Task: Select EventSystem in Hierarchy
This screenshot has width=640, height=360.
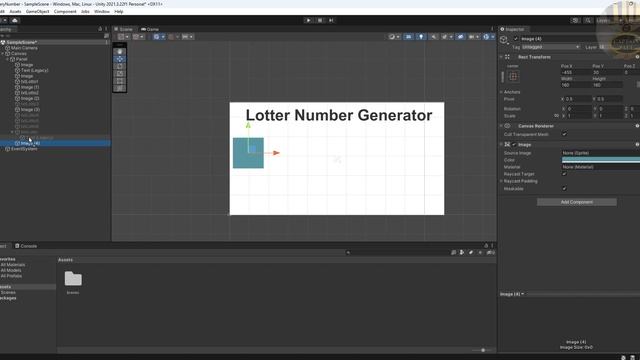Action: 24,149
